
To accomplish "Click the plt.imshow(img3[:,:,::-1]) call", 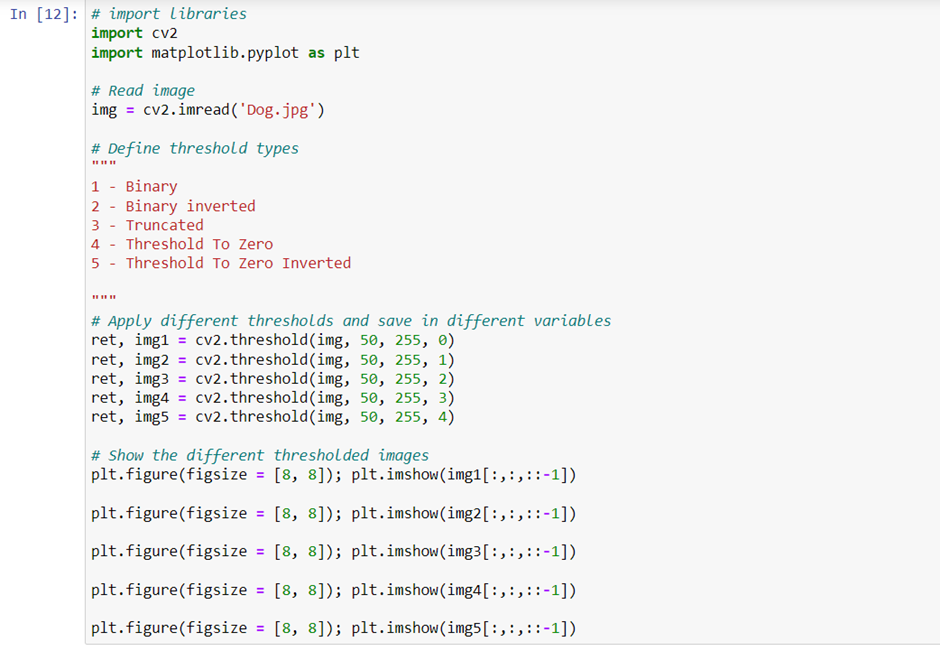I will coord(463,551).
